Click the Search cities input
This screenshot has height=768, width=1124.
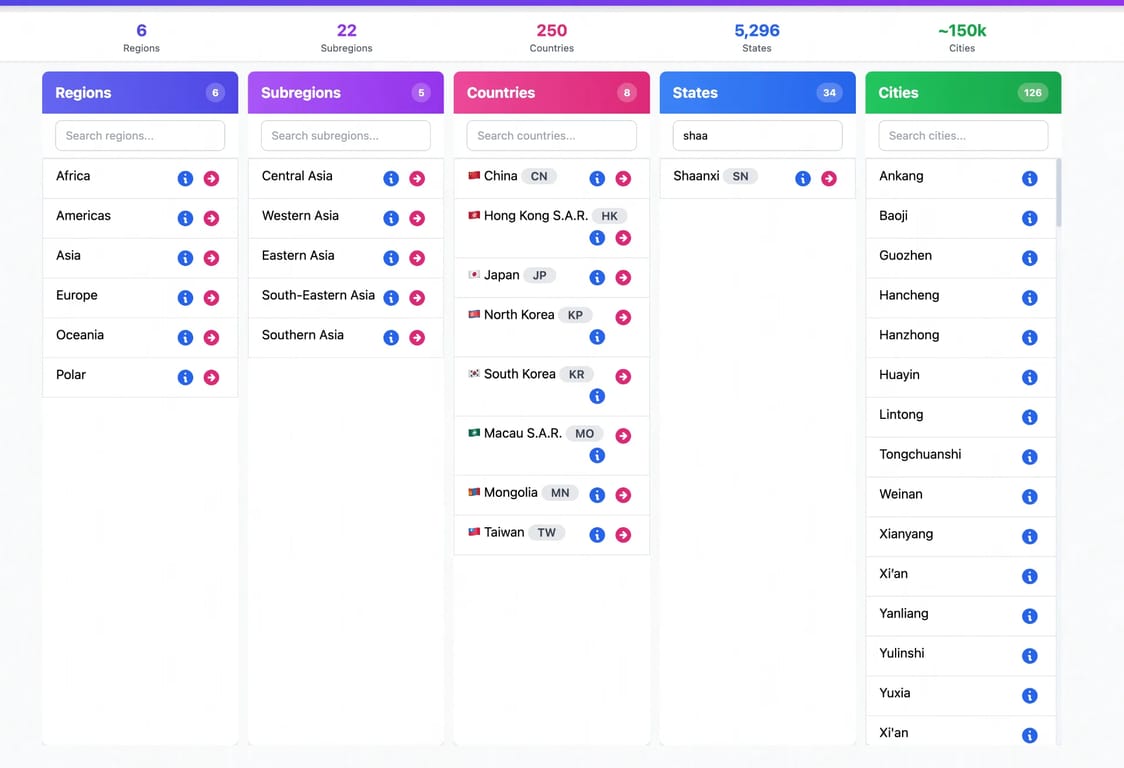(x=963, y=136)
